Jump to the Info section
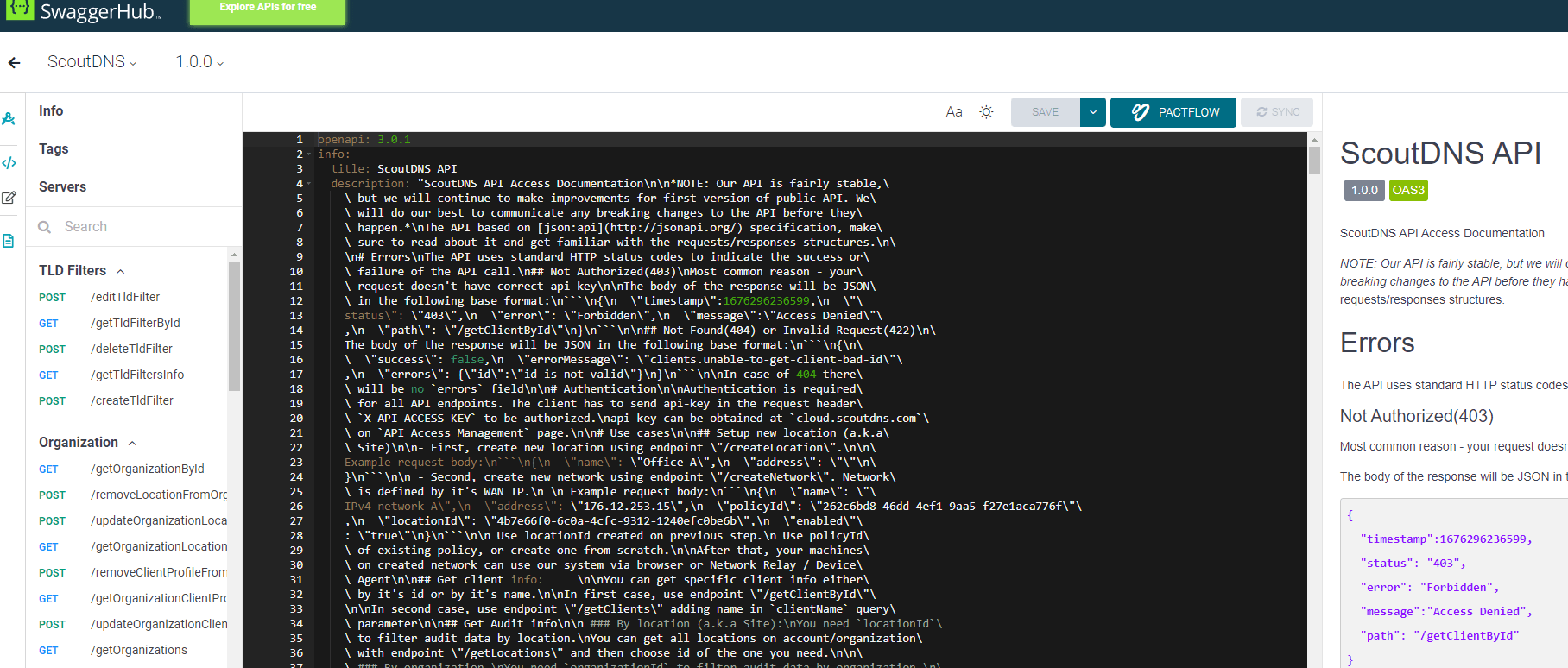The width and height of the screenshot is (1568, 668). click(x=51, y=110)
